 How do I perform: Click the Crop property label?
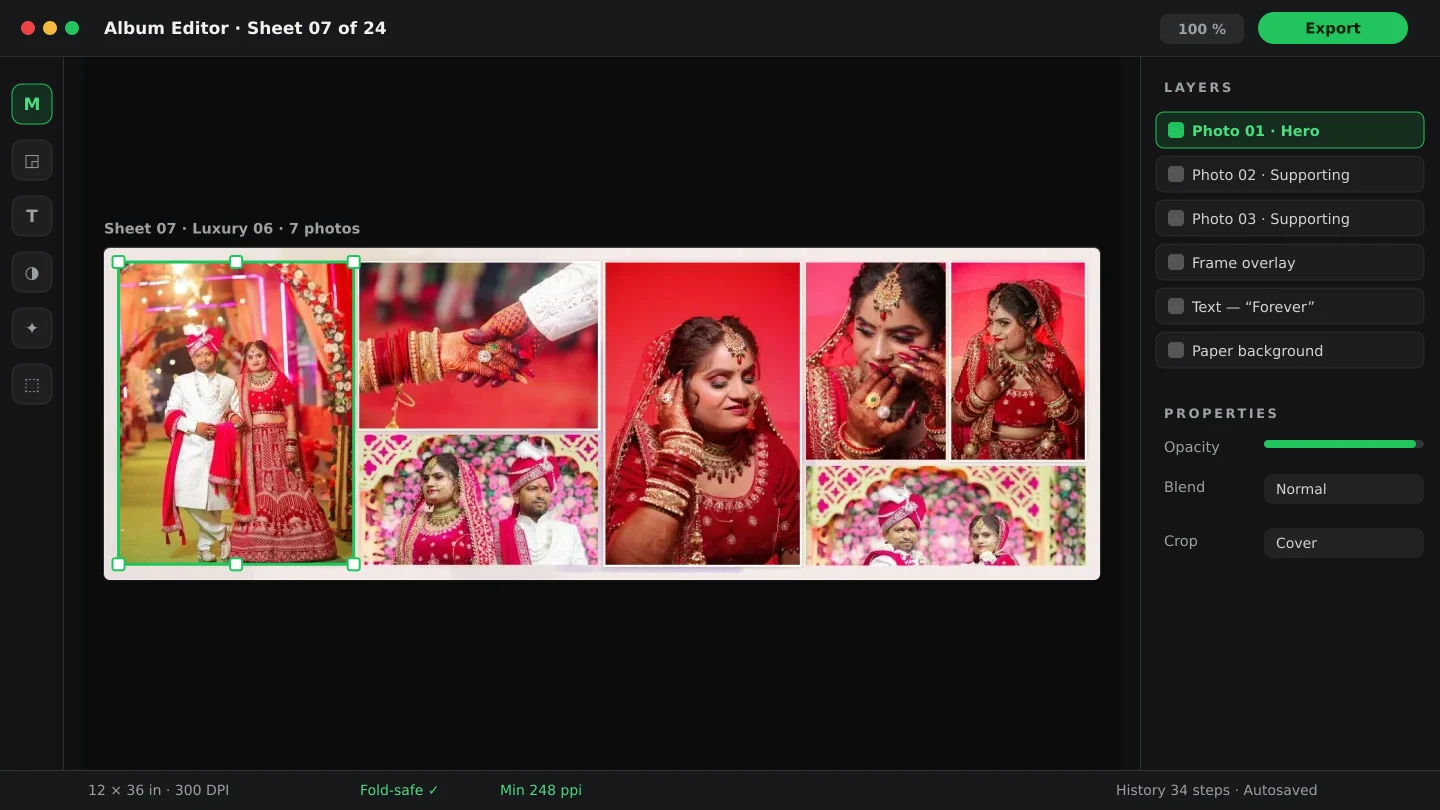click(x=1180, y=541)
